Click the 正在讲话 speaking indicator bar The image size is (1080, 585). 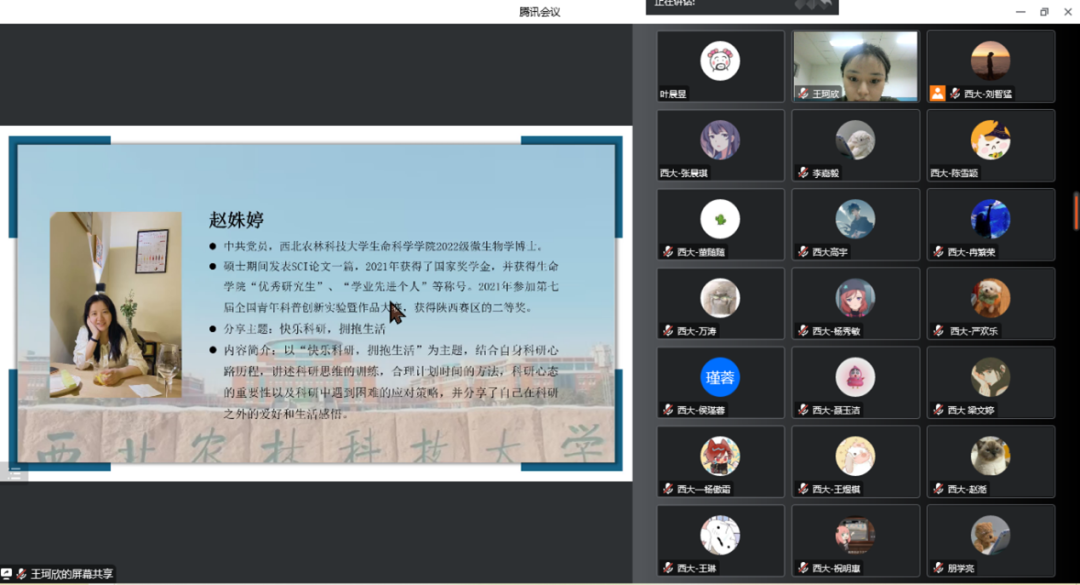coord(740,5)
